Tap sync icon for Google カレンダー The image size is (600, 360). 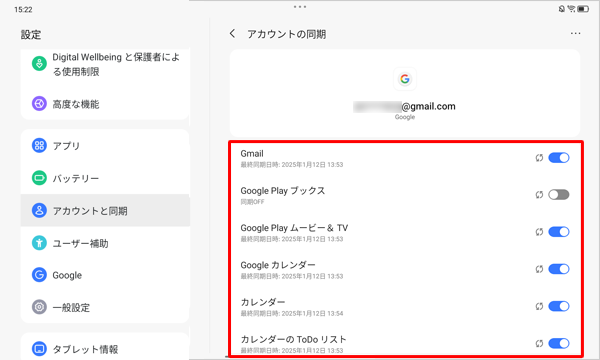click(x=539, y=269)
